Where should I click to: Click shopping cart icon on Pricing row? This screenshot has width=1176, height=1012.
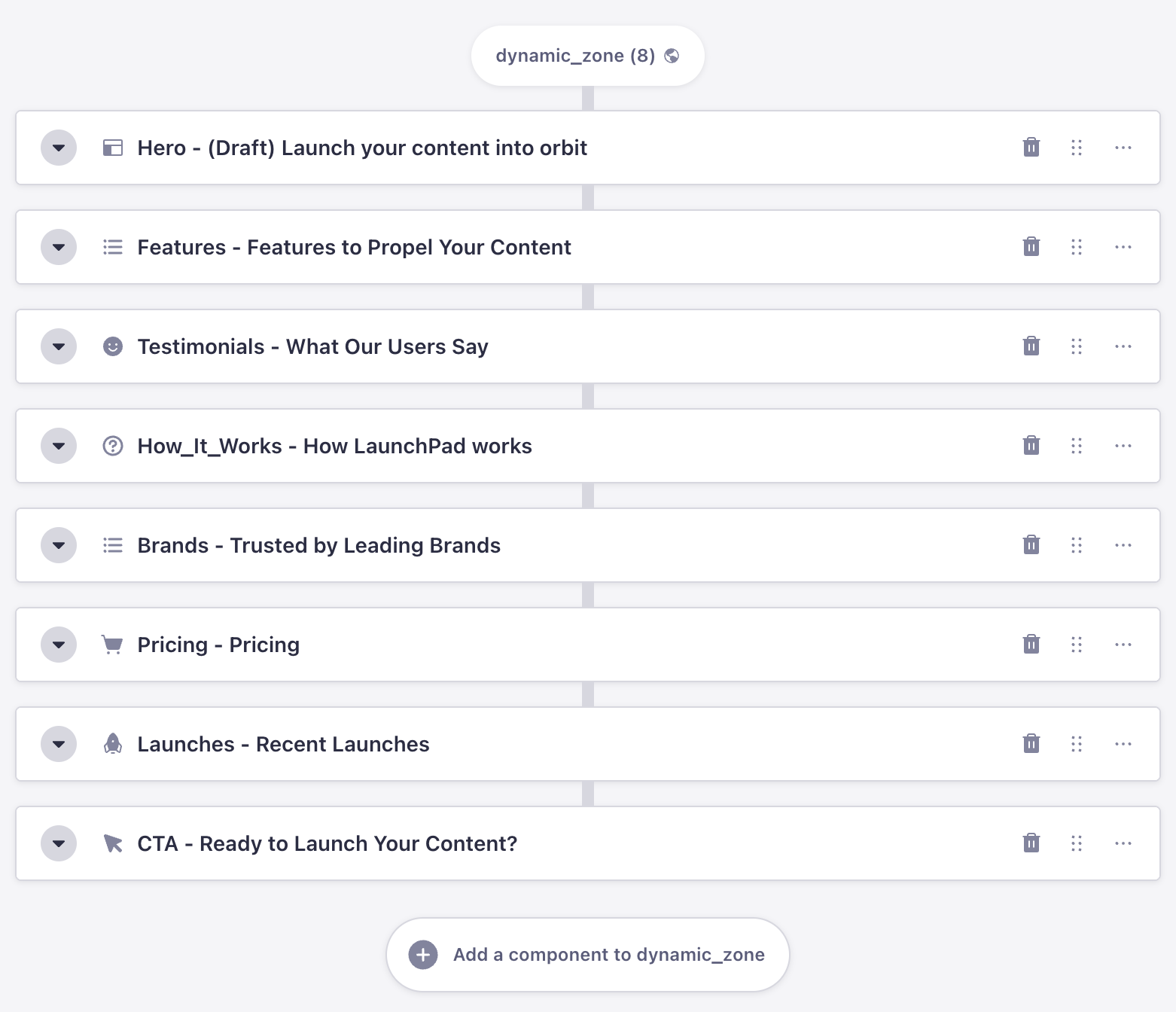(113, 645)
